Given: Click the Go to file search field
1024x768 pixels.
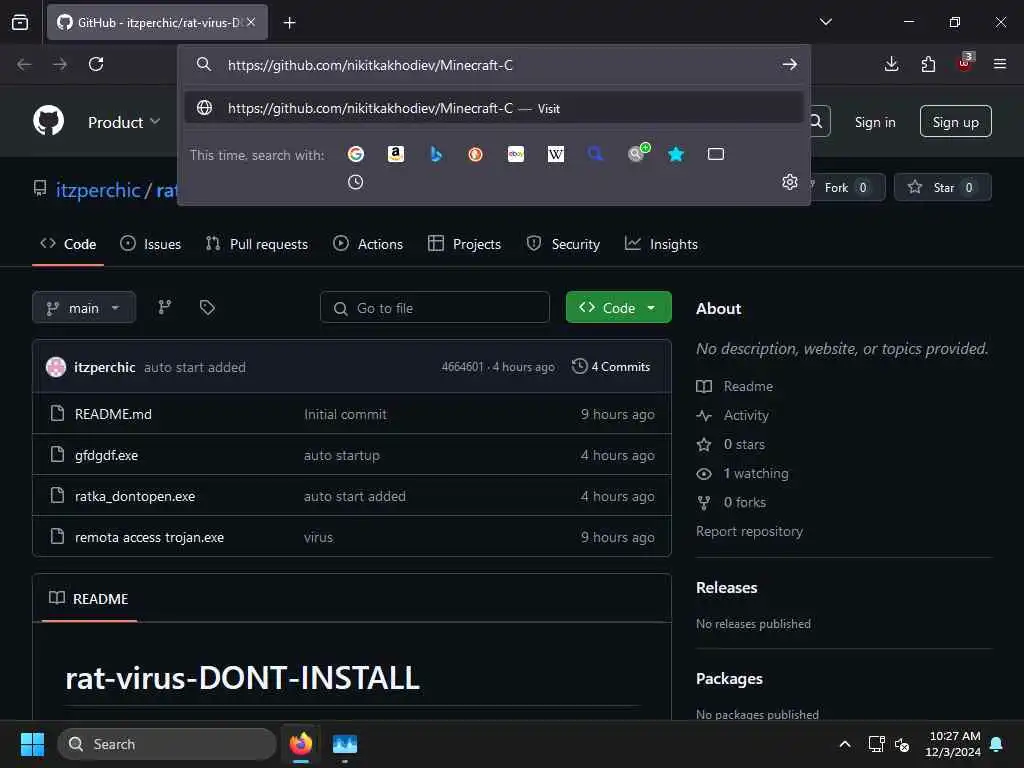Looking at the screenshot, I should click(435, 308).
